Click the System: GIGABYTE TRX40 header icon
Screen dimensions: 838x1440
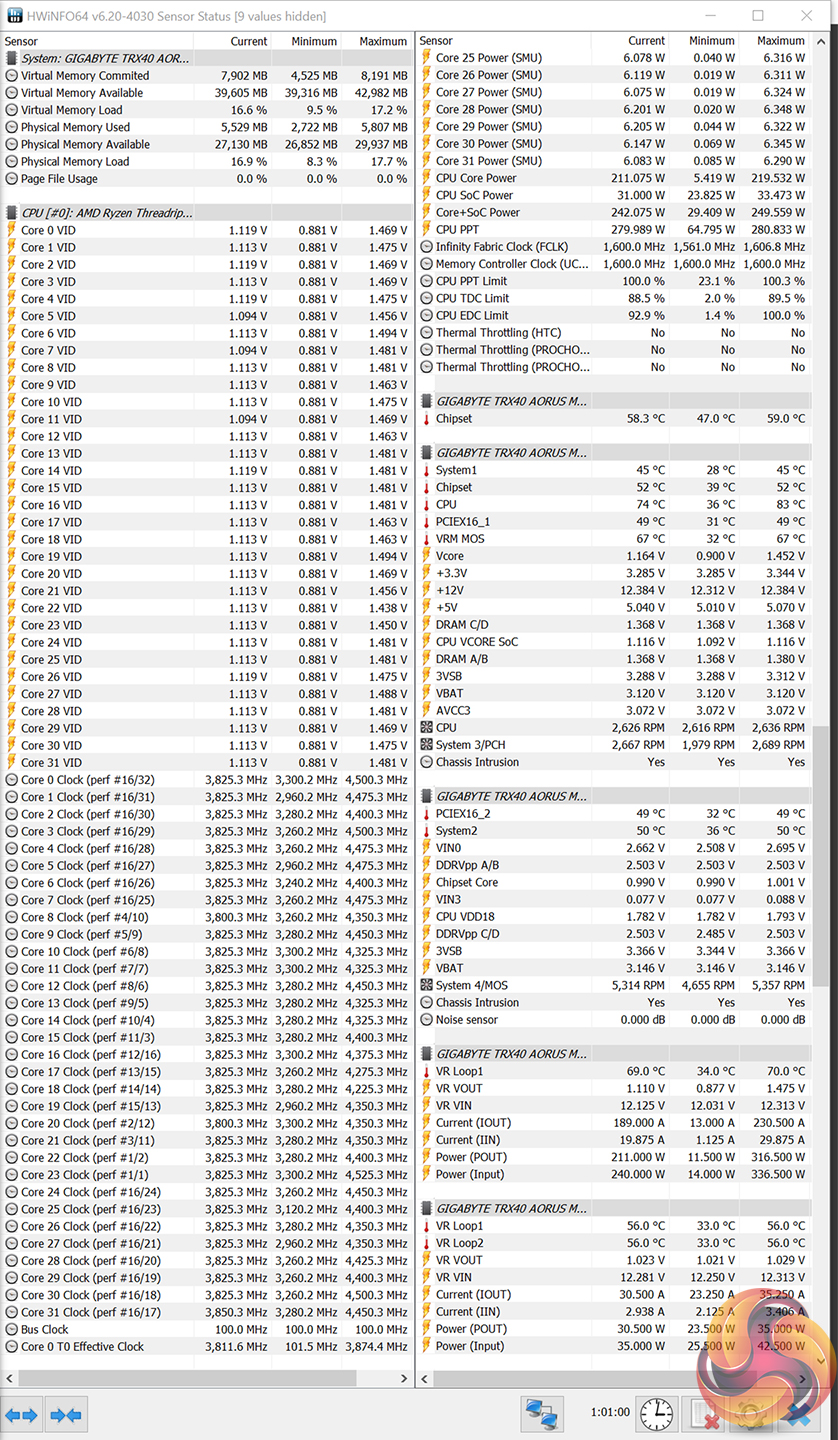12,58
